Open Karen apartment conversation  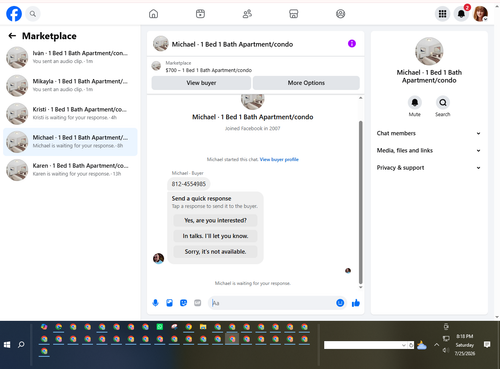(70, 170)
